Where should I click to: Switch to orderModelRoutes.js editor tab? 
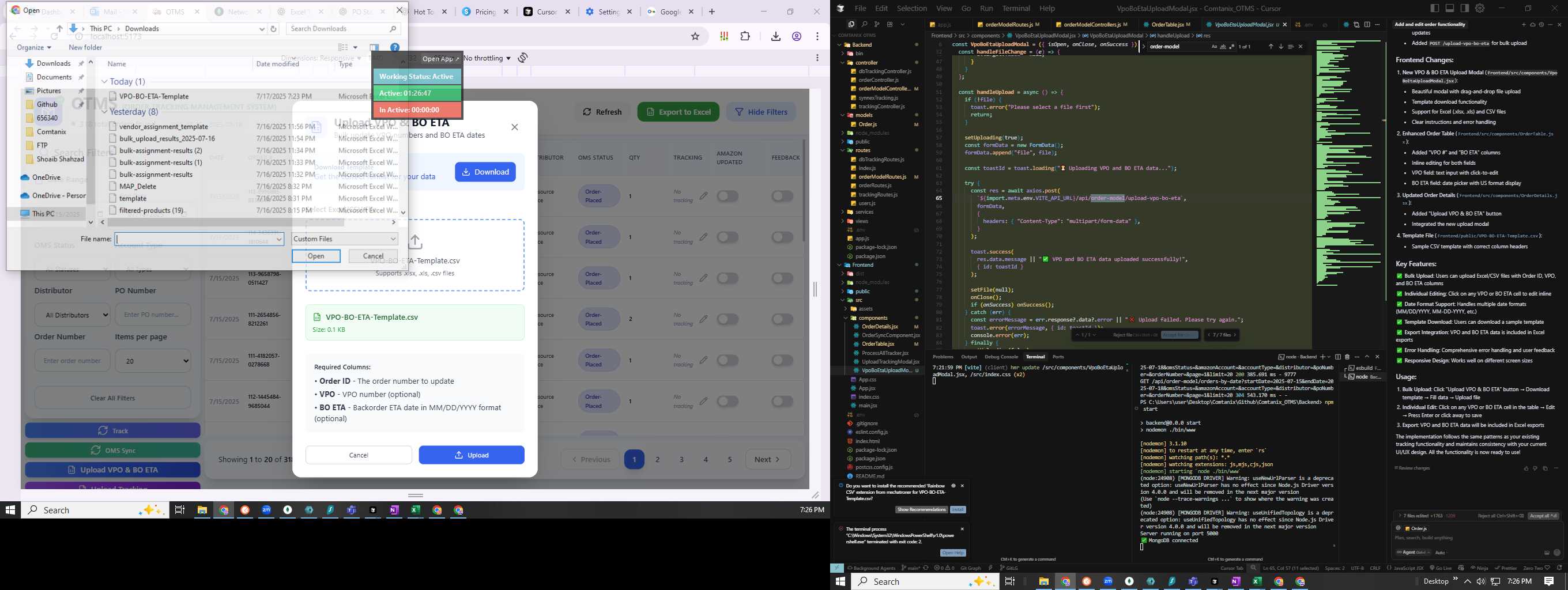1009,24
